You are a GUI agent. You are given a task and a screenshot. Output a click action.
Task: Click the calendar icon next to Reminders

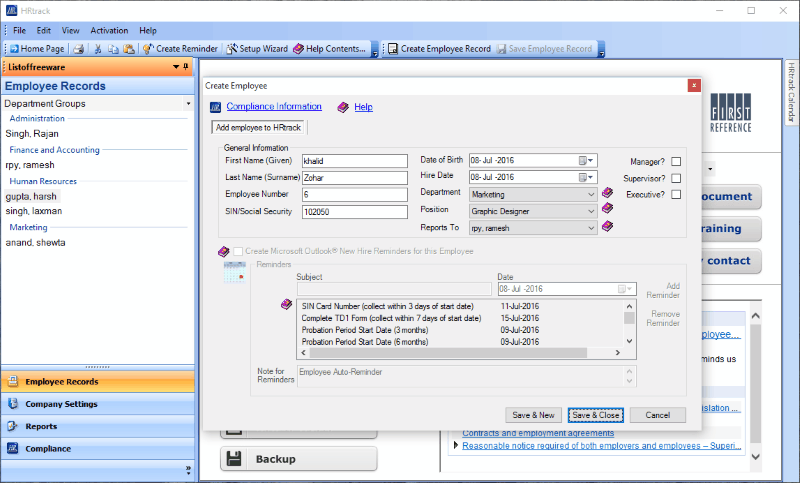click(x=235, y=272)
